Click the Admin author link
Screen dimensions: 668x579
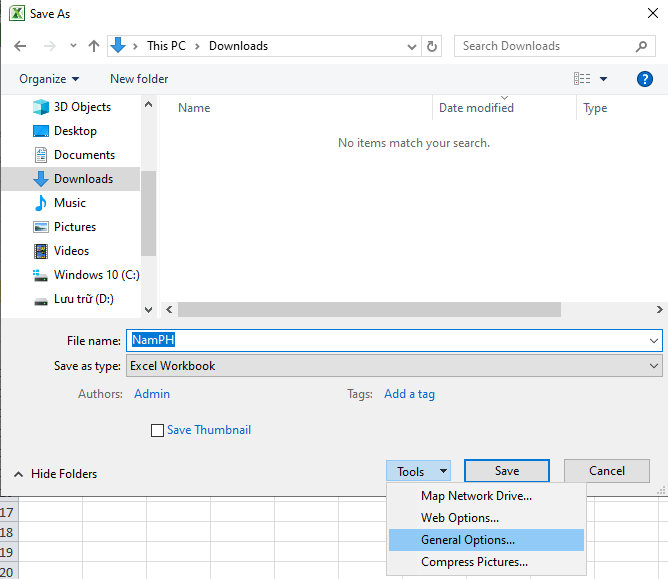152,394
